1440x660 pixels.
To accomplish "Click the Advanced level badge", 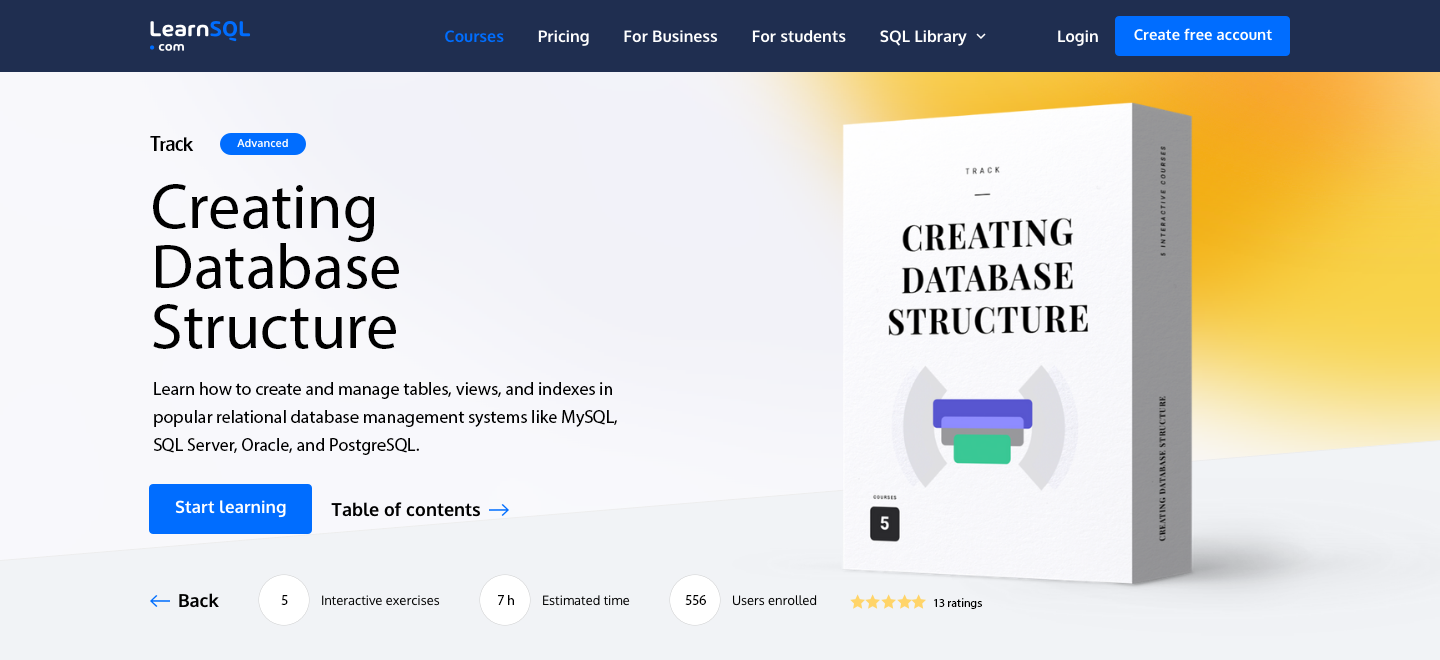I will [x=263, y=144].
